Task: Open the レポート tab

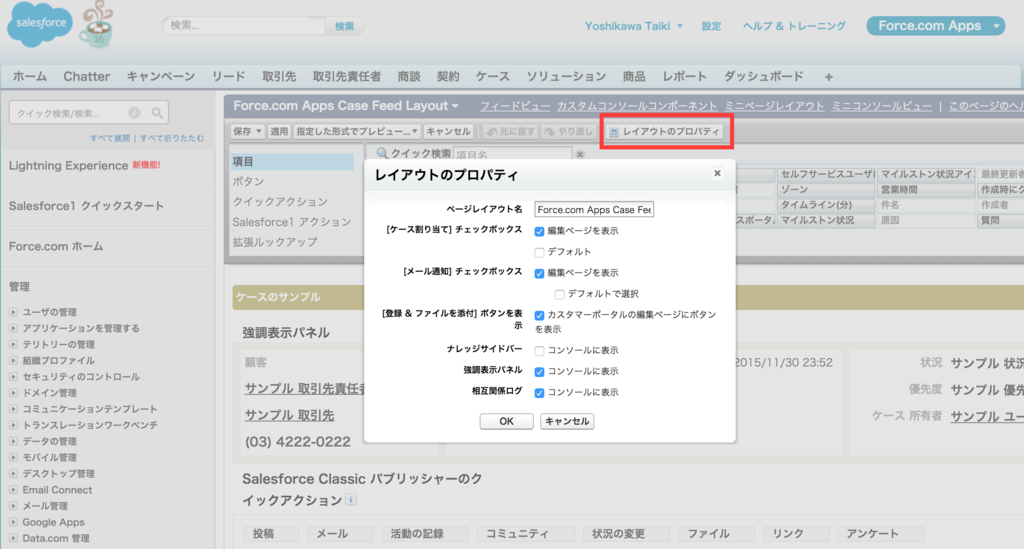Action: click(684, 76)
